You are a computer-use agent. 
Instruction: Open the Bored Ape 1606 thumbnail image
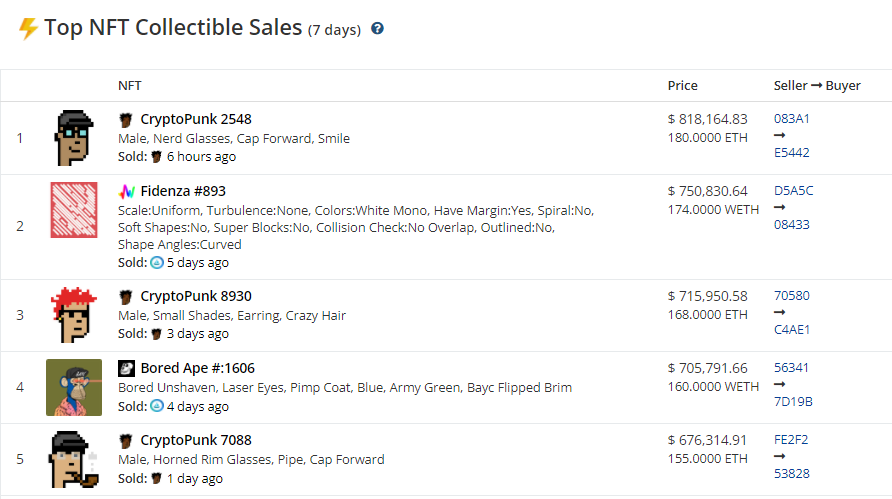tap(74, 387)
